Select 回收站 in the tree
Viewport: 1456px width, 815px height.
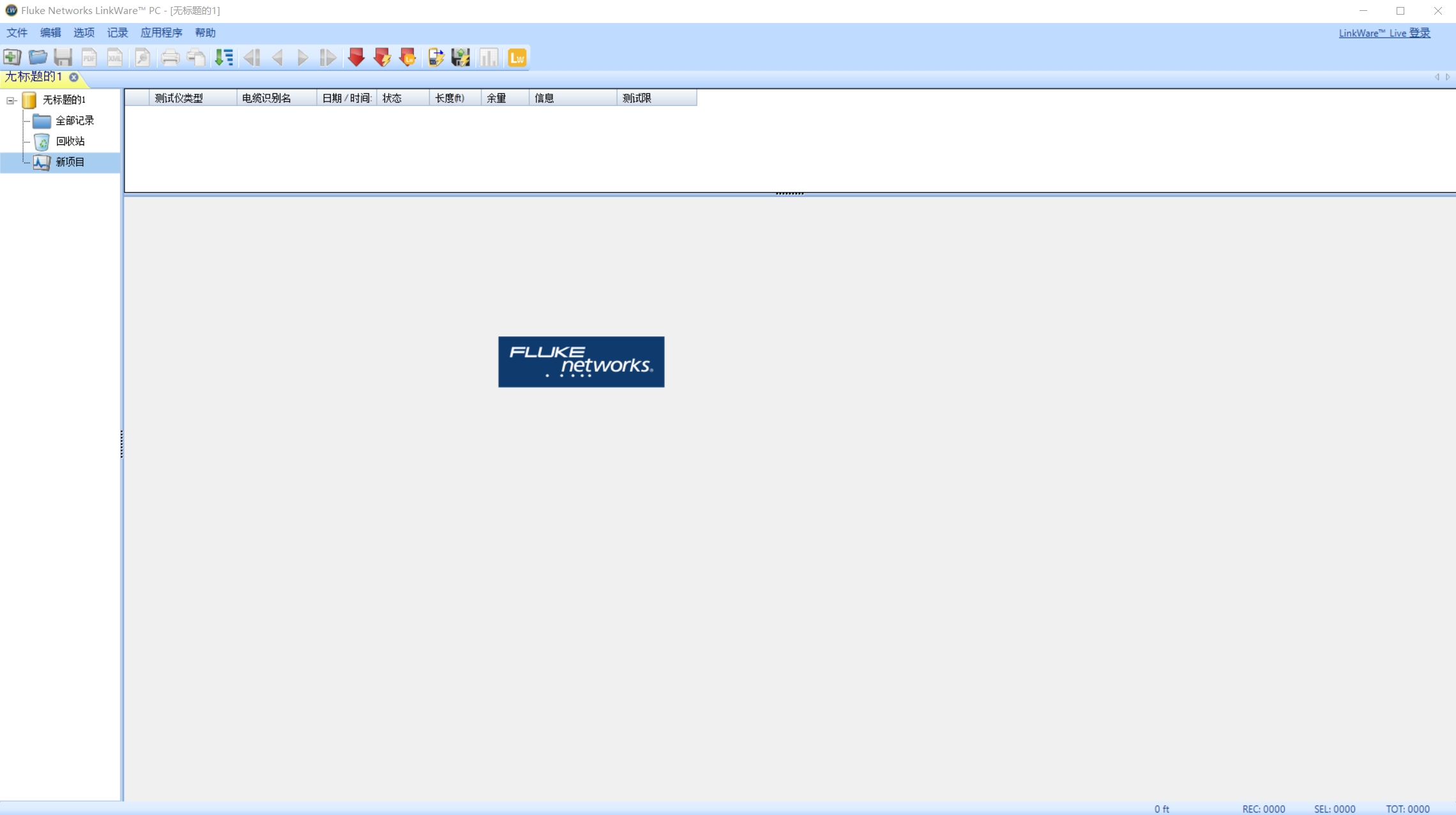70,141
